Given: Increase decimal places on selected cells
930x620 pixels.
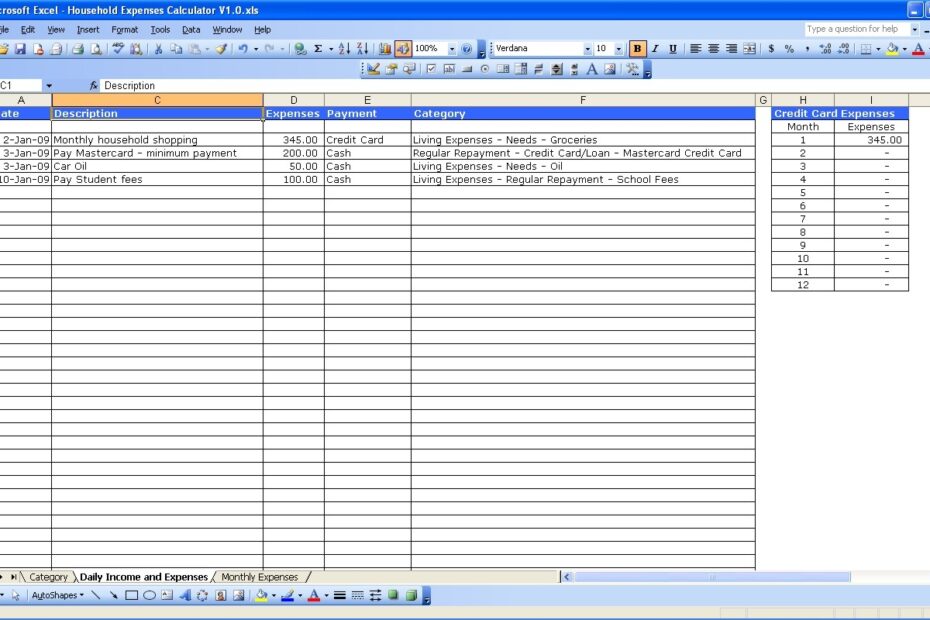Looking at the screenshot, I should click(824, 47).
